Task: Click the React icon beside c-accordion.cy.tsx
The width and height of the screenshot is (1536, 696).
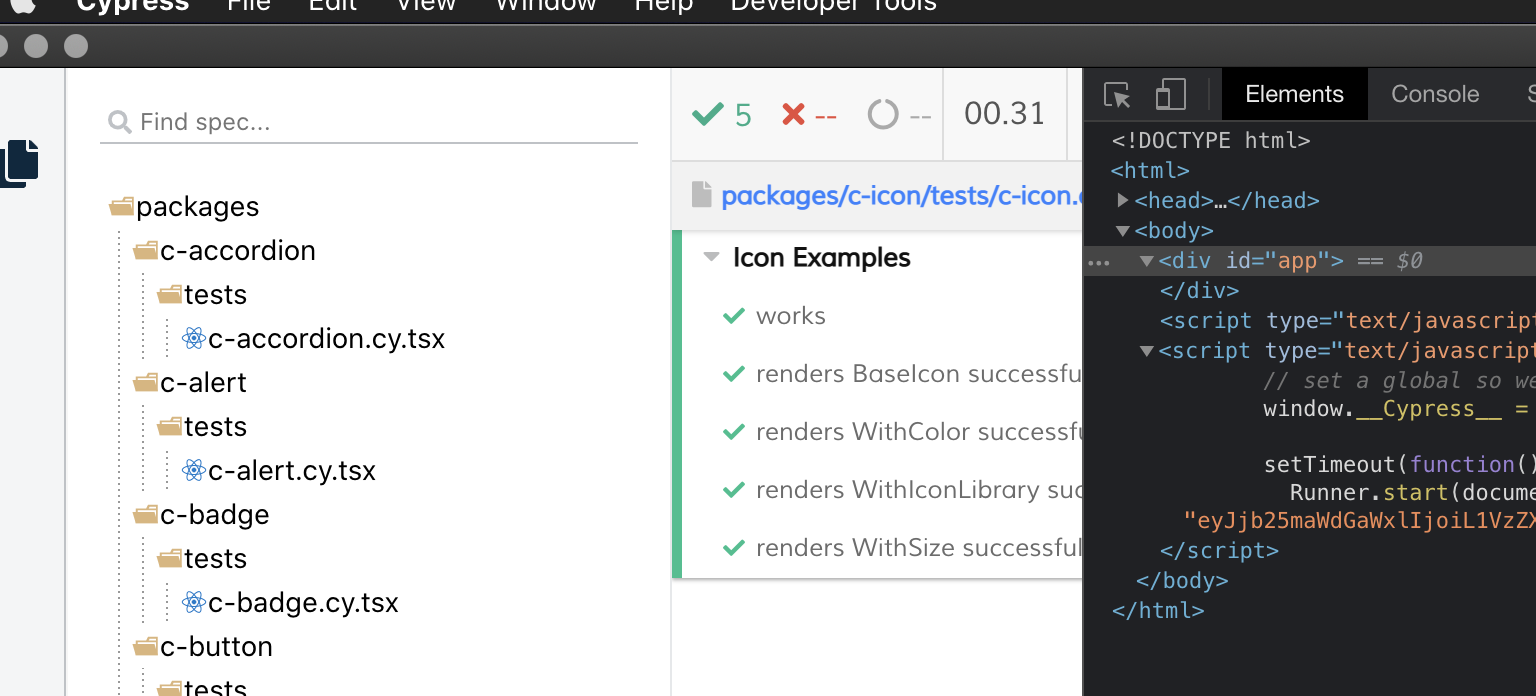Action: 194,339
